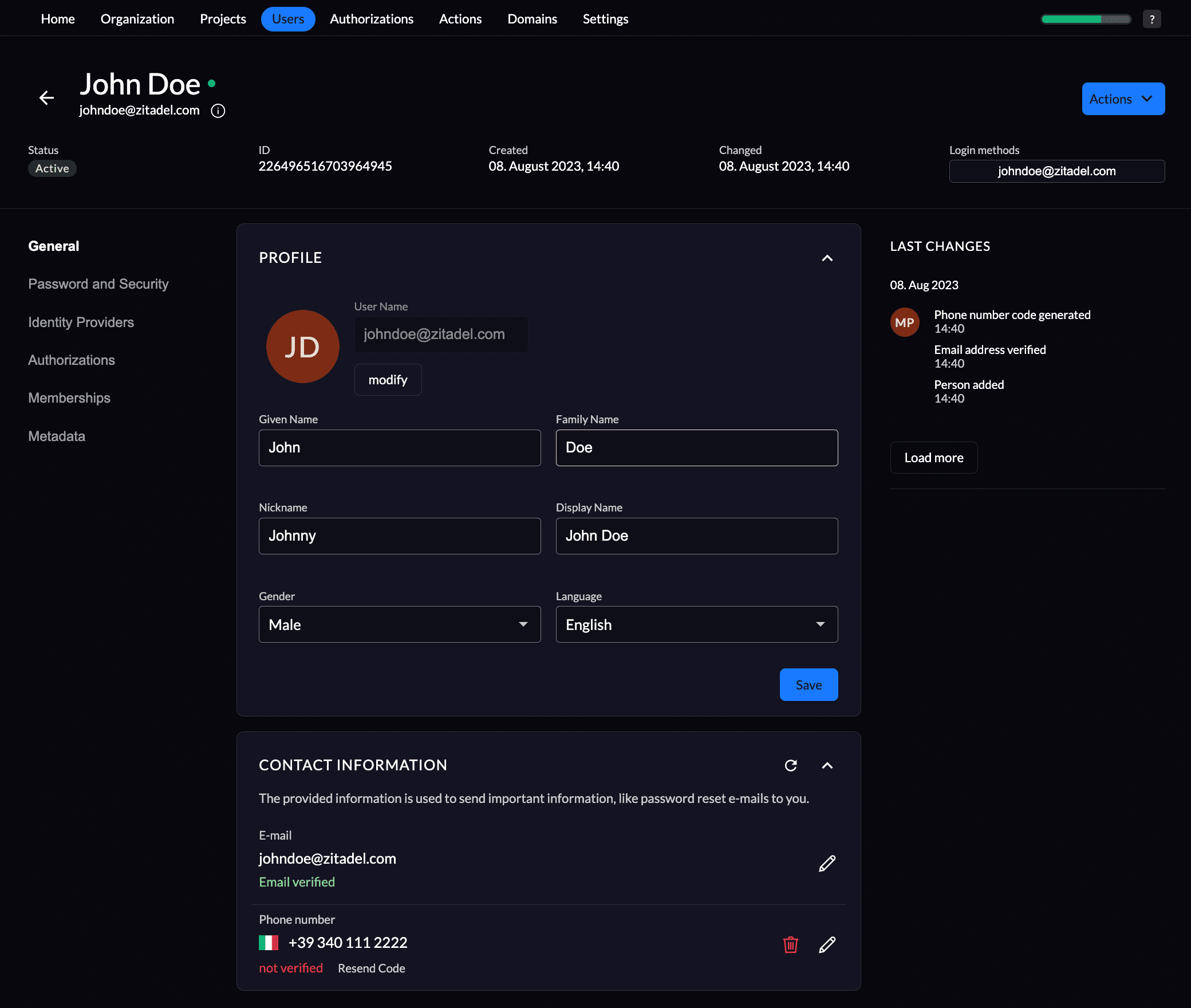
Task: Click the info icon next to email address
Action: [218, 109]
